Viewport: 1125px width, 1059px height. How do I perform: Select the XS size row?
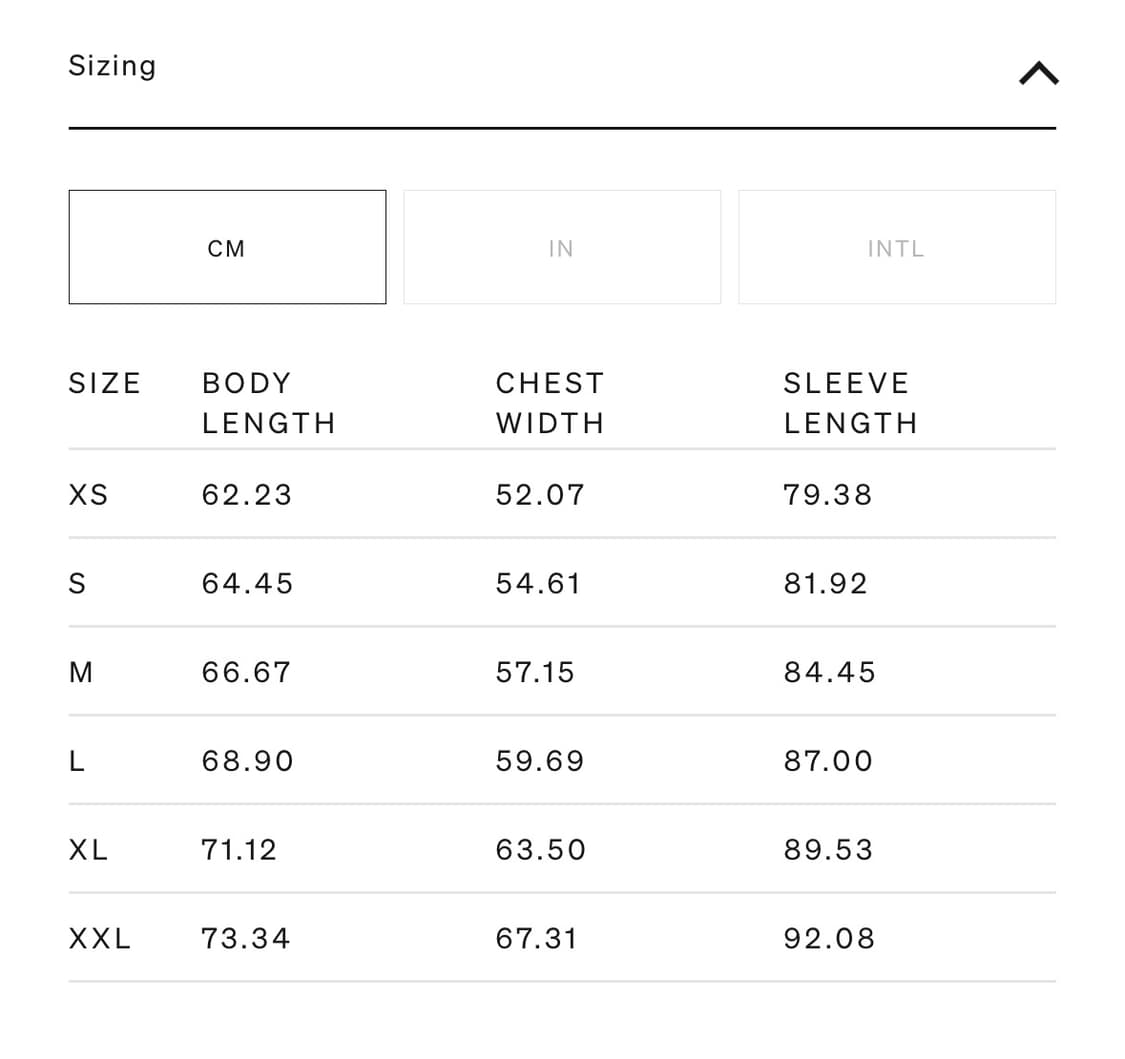(89, 495)
